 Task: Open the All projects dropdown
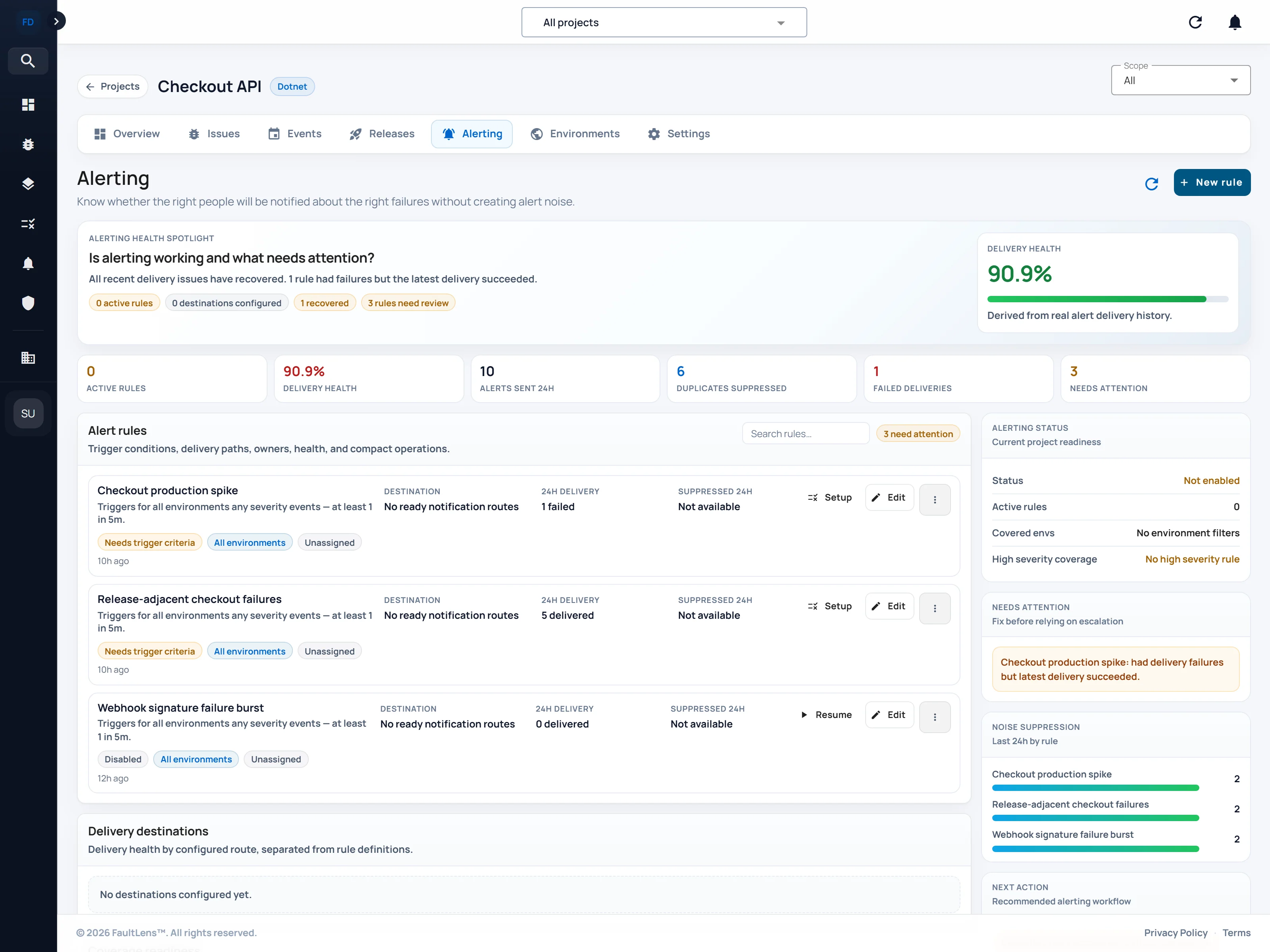click(664, 22)
